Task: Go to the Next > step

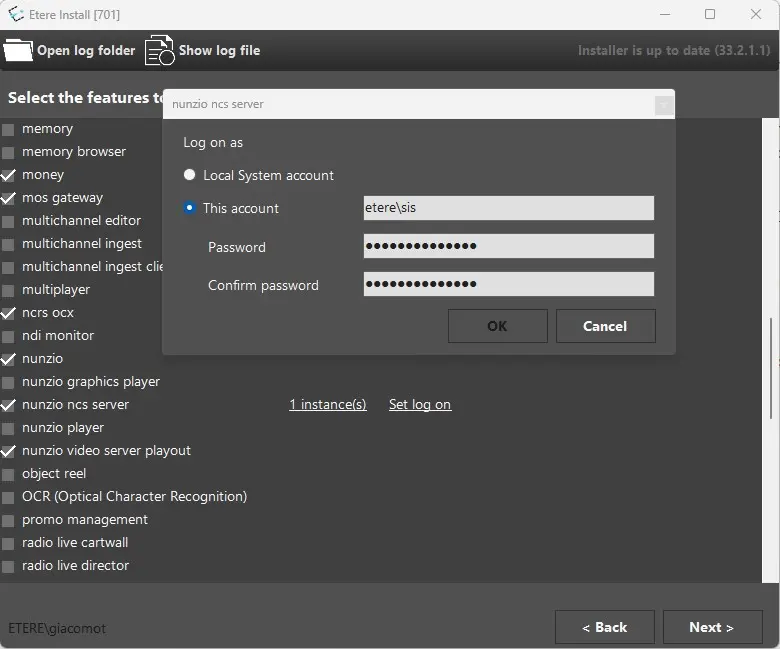Action: [711, 627]
